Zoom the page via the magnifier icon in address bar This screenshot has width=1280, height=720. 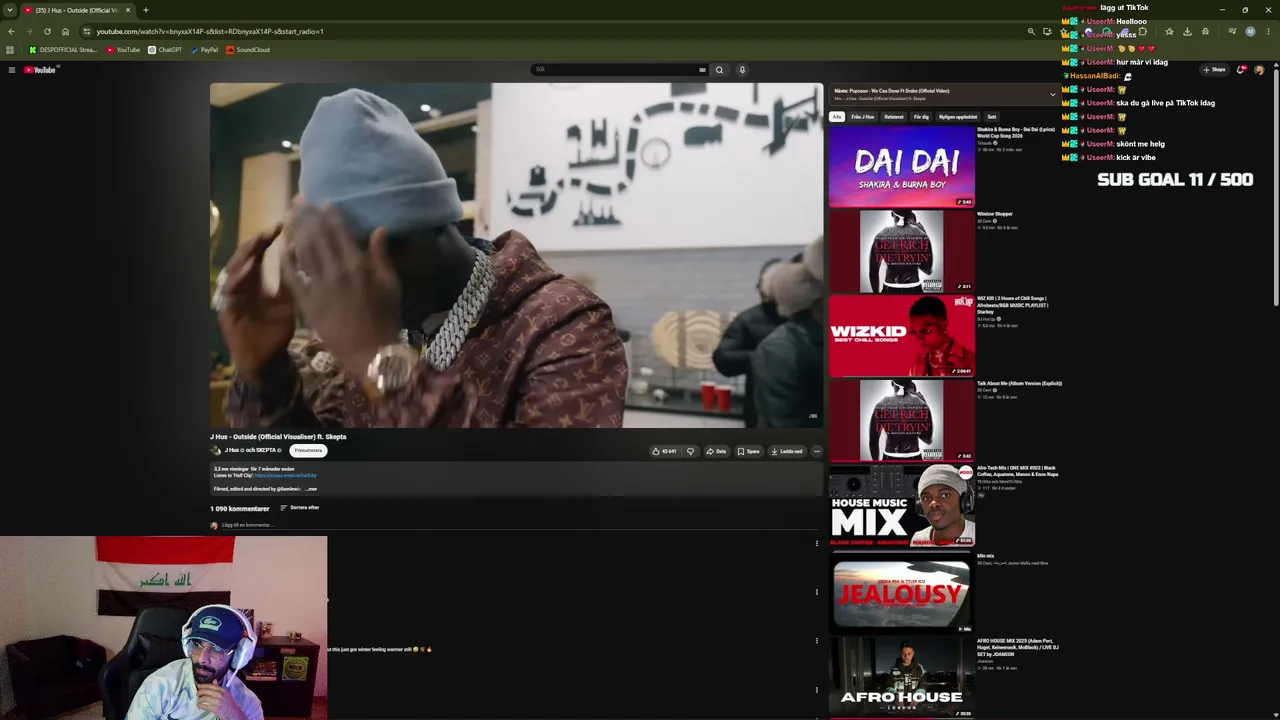coord(1031,31)
